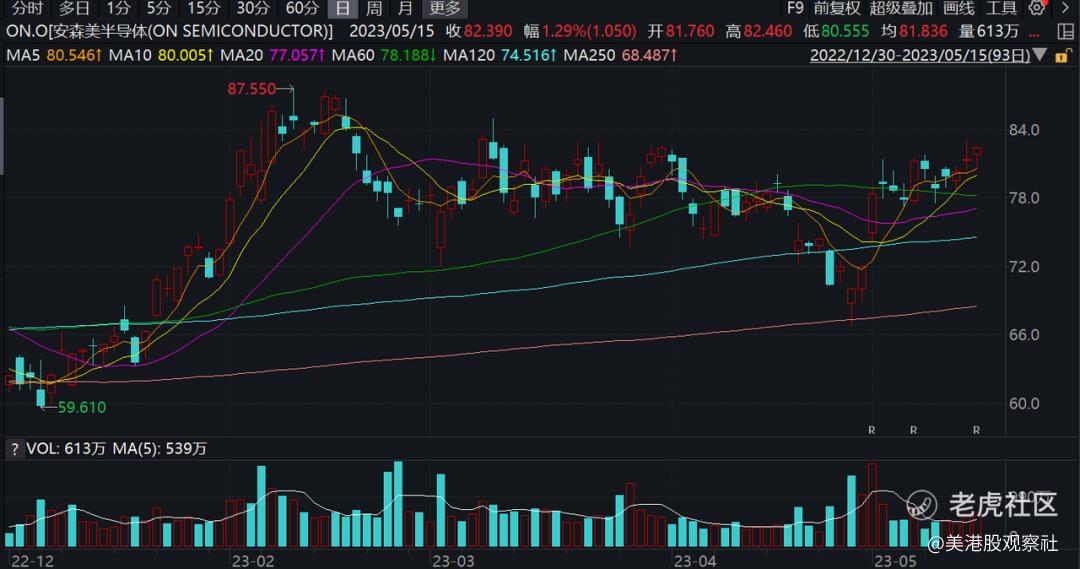This screenshot has height=569, width=1080.
Task: Click the low price 低80.555 value
Action: [836, 31]
